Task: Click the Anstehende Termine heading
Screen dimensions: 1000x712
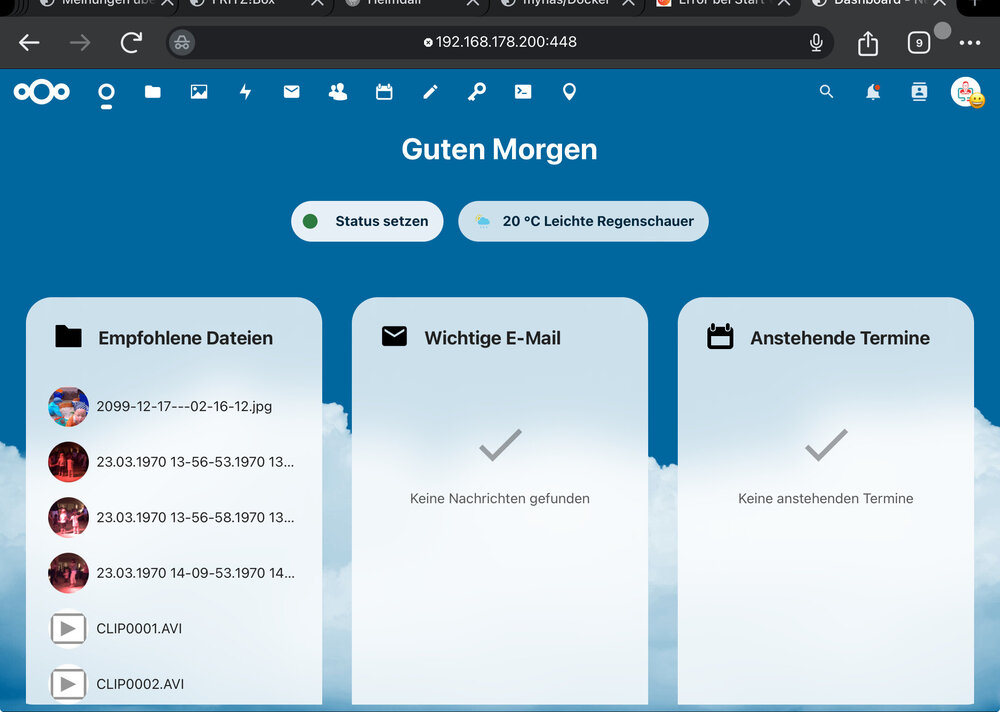Action: pyautogui.click(x=840, y=337)
